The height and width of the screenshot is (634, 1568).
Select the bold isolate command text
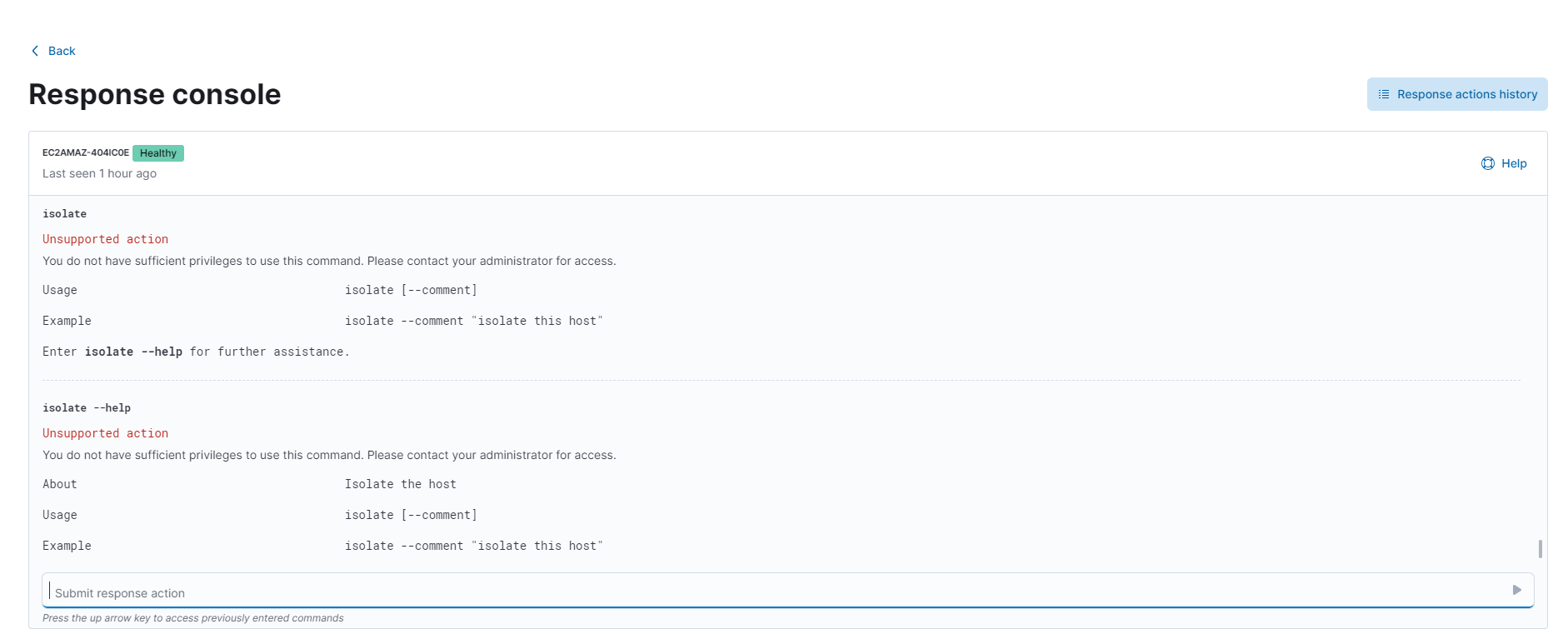point(64,213)
